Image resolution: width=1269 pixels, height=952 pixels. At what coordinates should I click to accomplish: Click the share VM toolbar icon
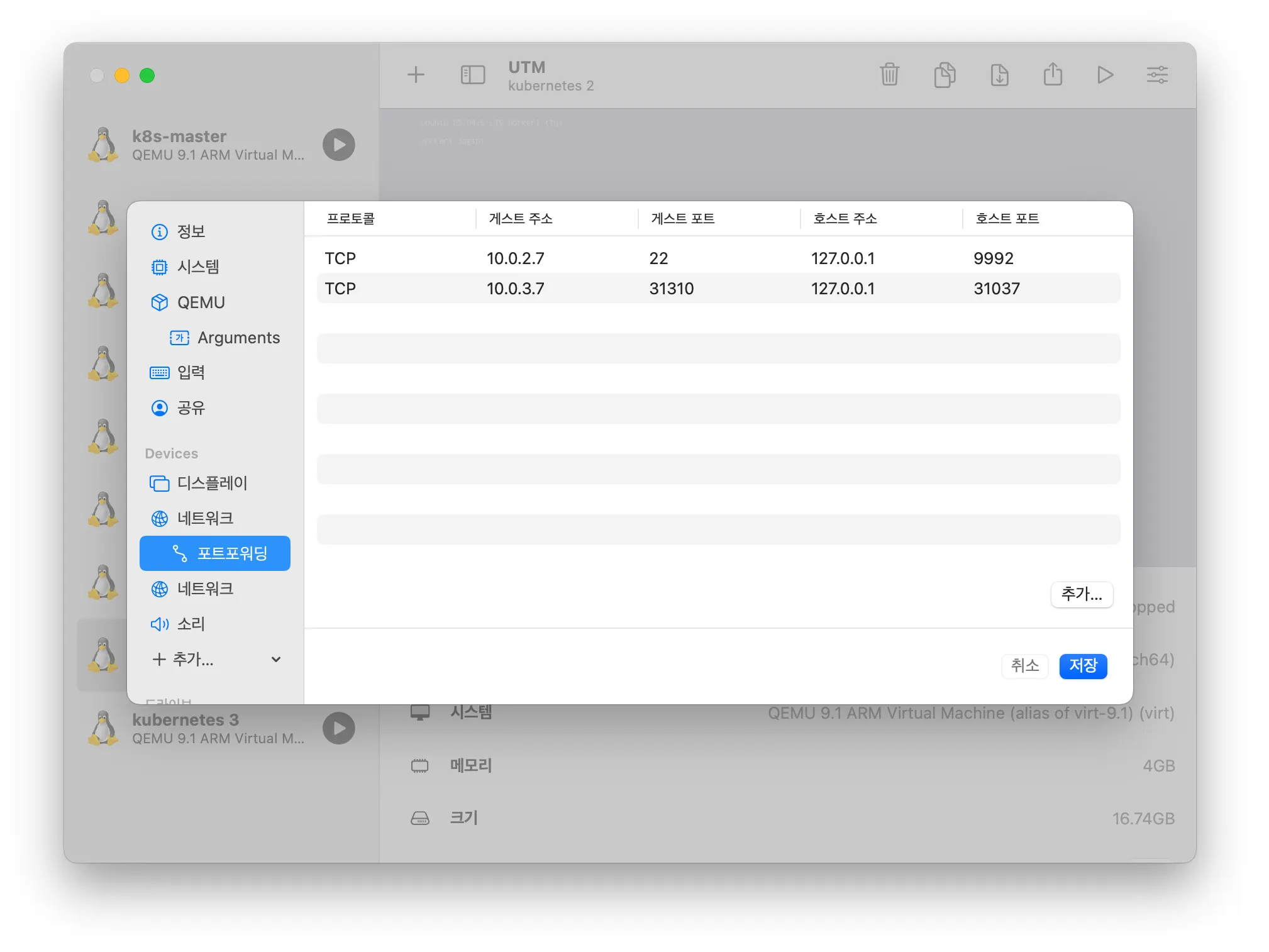tap(1053, 75)
